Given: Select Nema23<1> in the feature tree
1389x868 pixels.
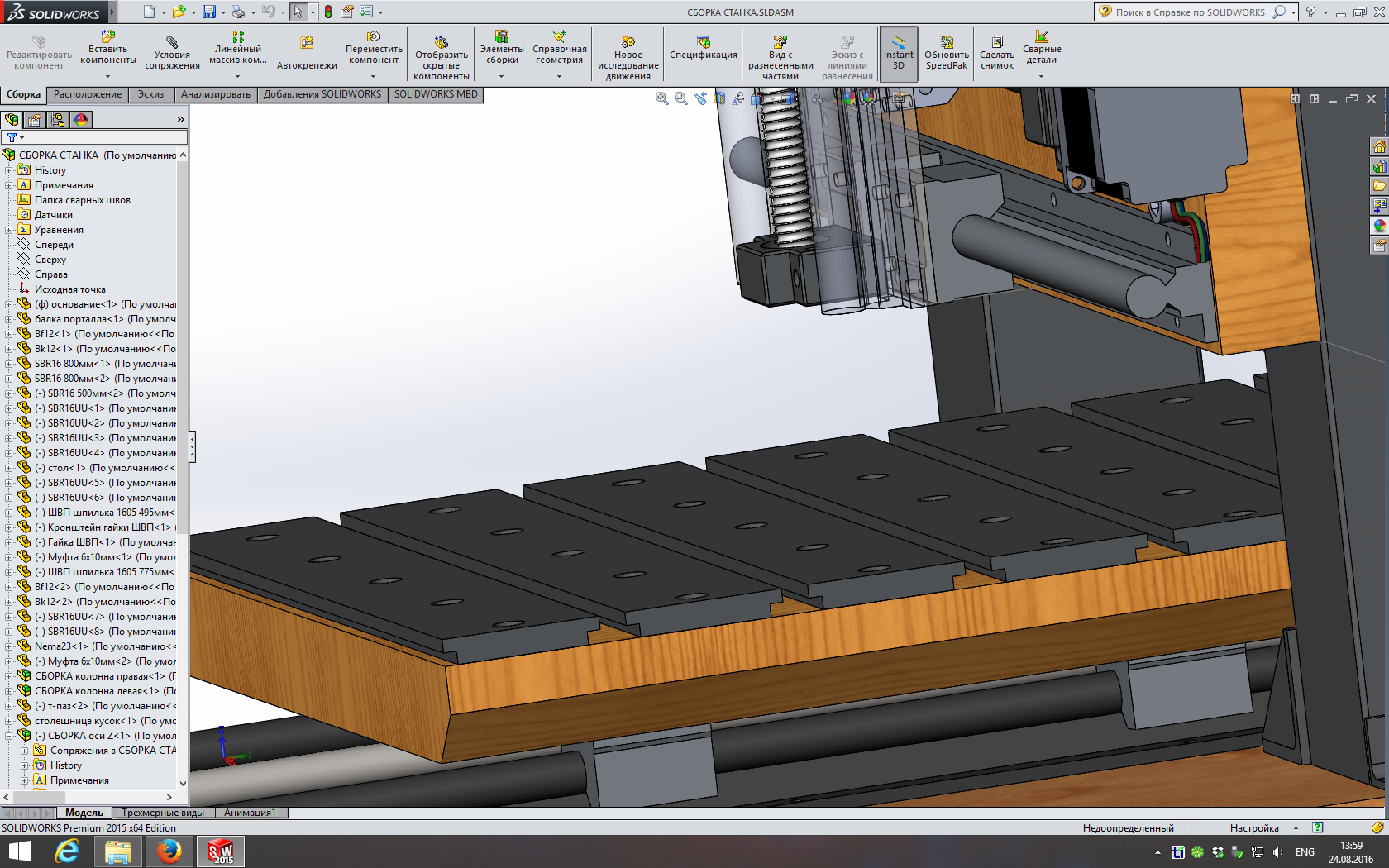Looking at the screenshot, I should point(61,646).
